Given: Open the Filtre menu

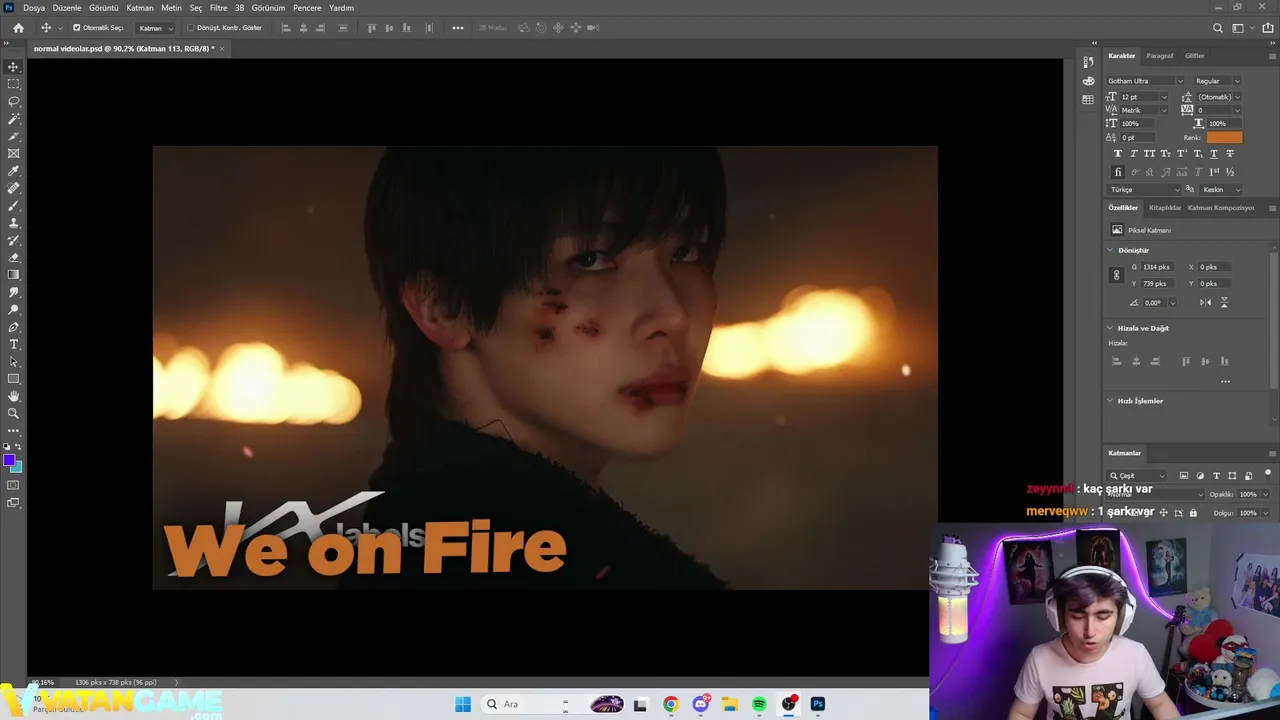Looking at the screenshot, I should 218,7.
